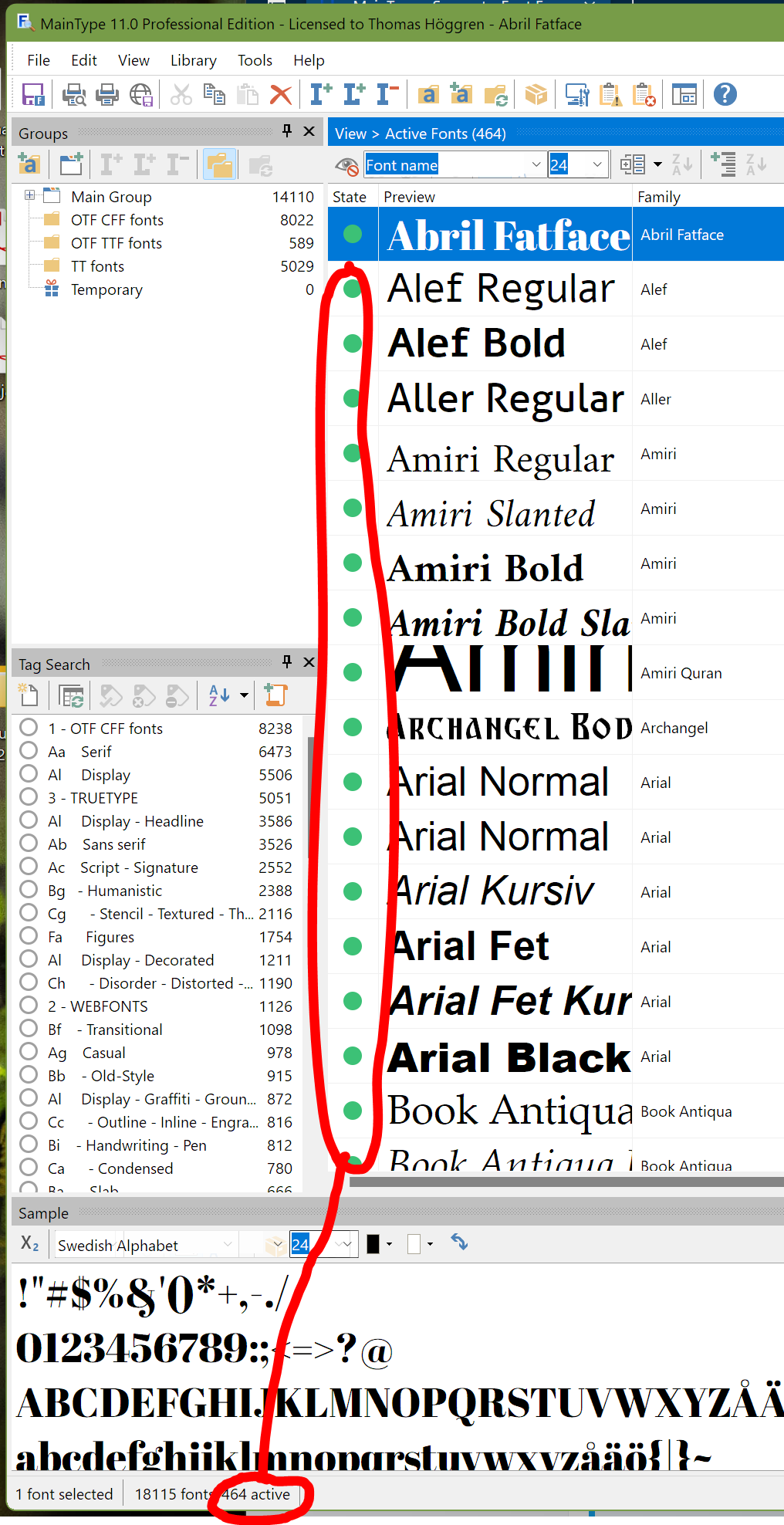Click the swap colors arrow in Sample panel
Viewport: 784px width, 1525px height.
pyautogui.click(x=459, y=1242)
